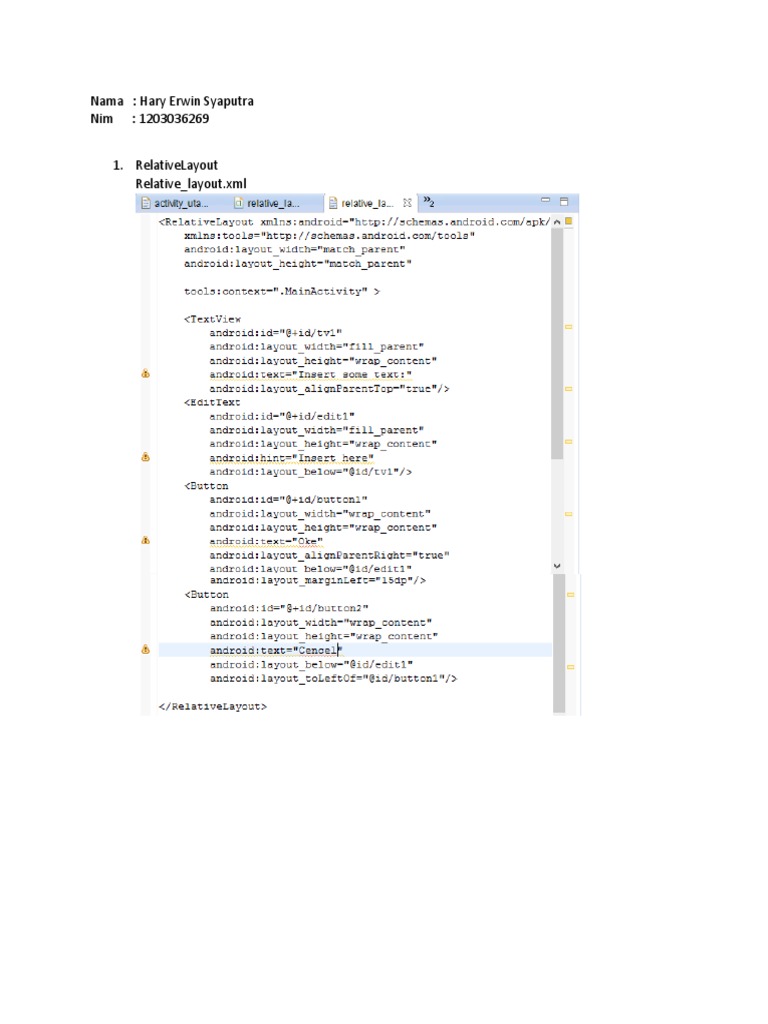Click android:id="@+id/tv1" line
The image size is (768, 1024).
pyautogui.click(x=276, y=333)
